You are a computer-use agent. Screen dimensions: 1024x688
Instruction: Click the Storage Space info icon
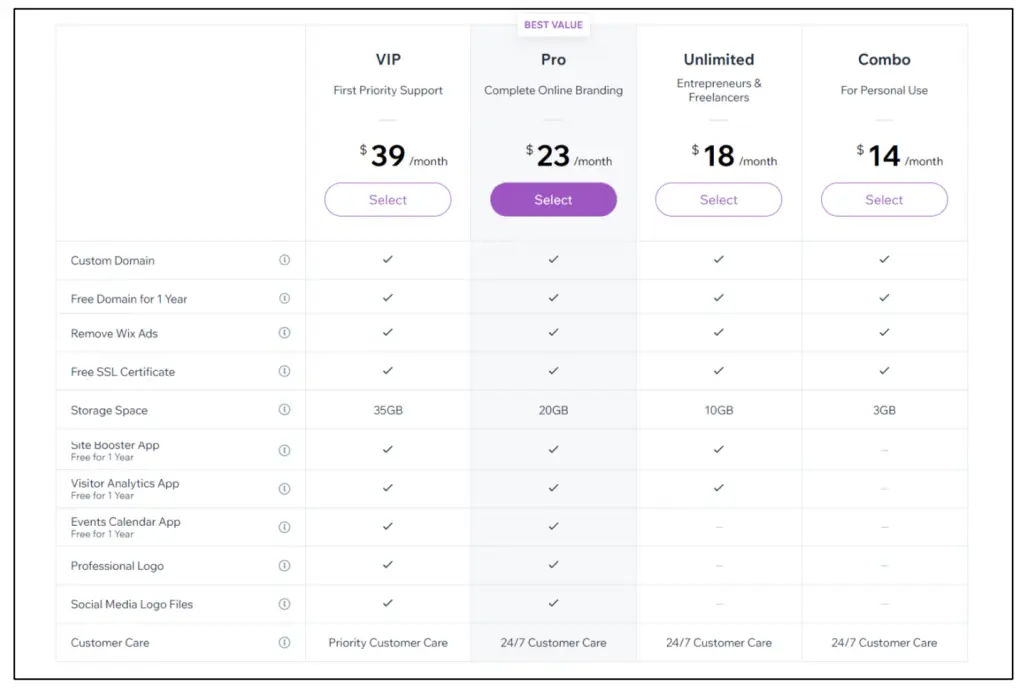tap(284, 410)
